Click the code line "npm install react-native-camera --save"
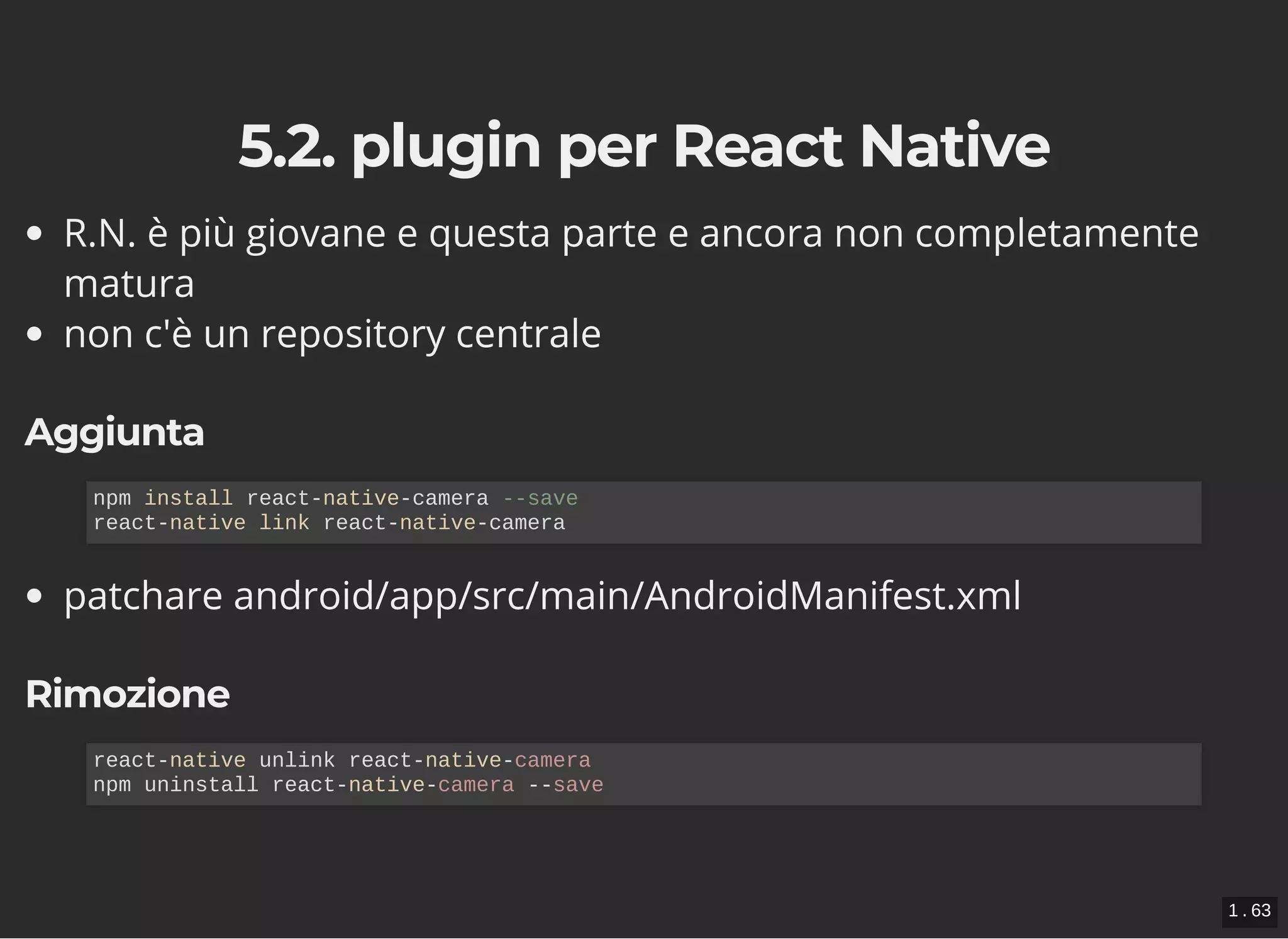The image size is (1288, 939). (335, 498)
